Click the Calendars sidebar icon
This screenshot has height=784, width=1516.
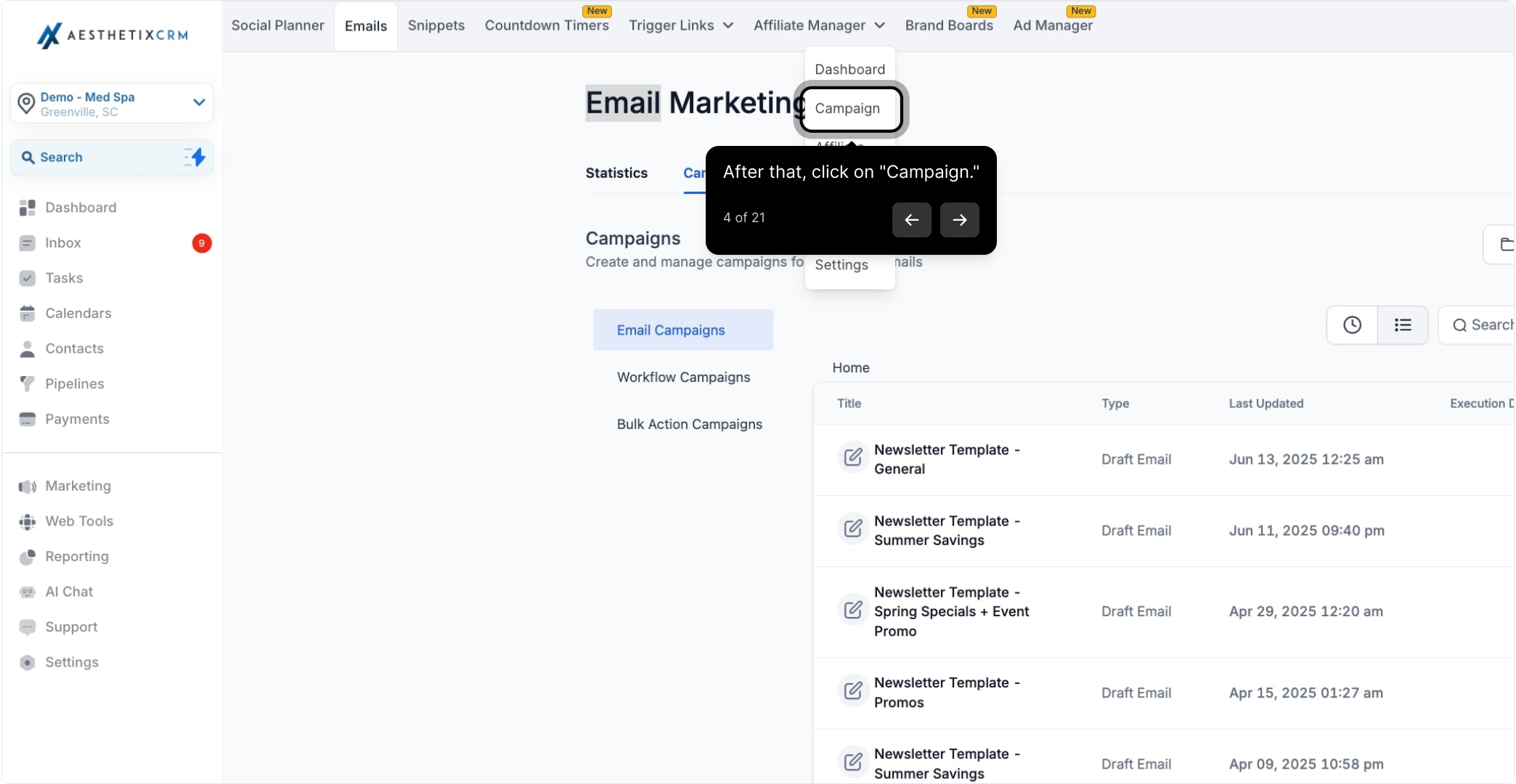click(28, 314)
